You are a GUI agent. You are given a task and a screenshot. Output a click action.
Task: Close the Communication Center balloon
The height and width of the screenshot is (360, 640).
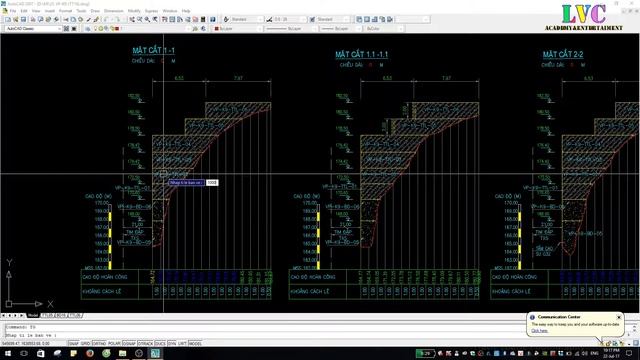click(x=619, y=317)
